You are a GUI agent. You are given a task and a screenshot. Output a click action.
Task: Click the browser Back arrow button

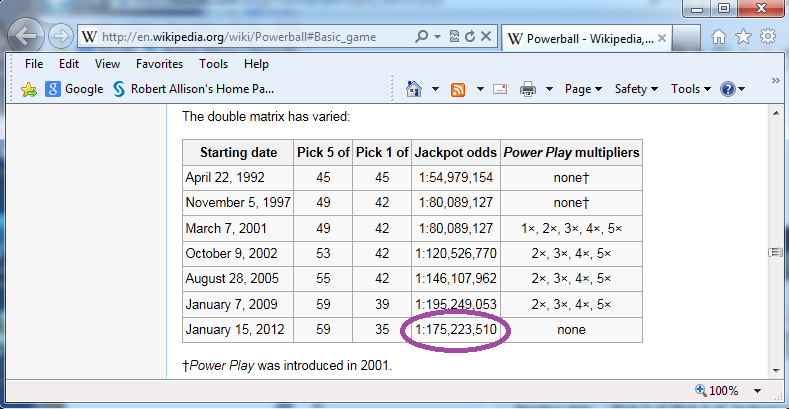25,36
